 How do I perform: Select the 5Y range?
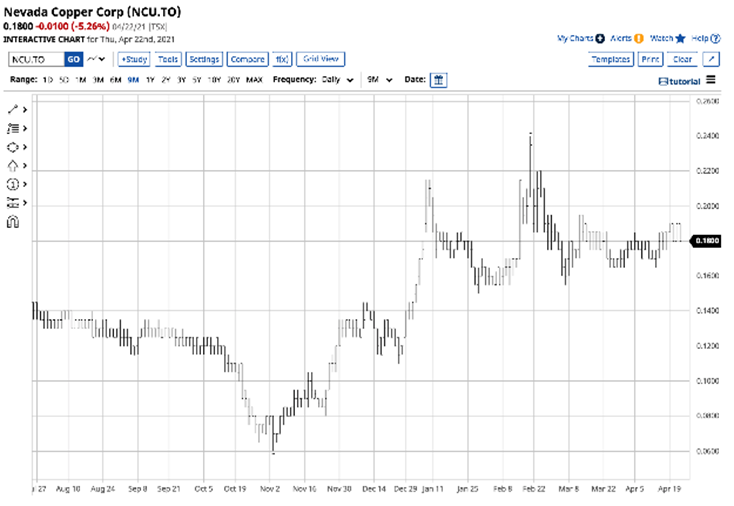(197, 80)
